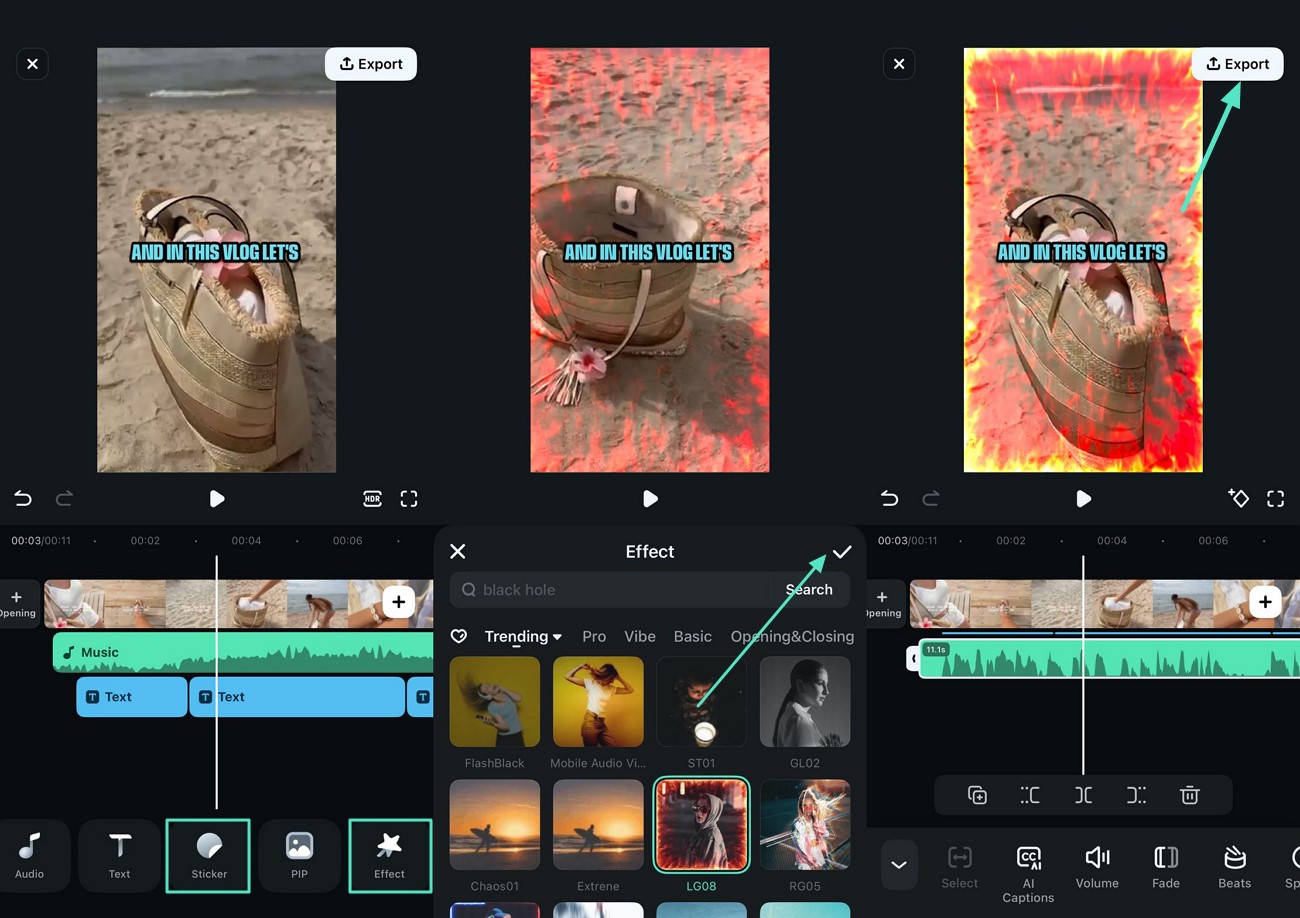Select the ST01 effect thumbnail
Image resolution: width=1300 pixels, height=918 pixels.
(701, 702)
